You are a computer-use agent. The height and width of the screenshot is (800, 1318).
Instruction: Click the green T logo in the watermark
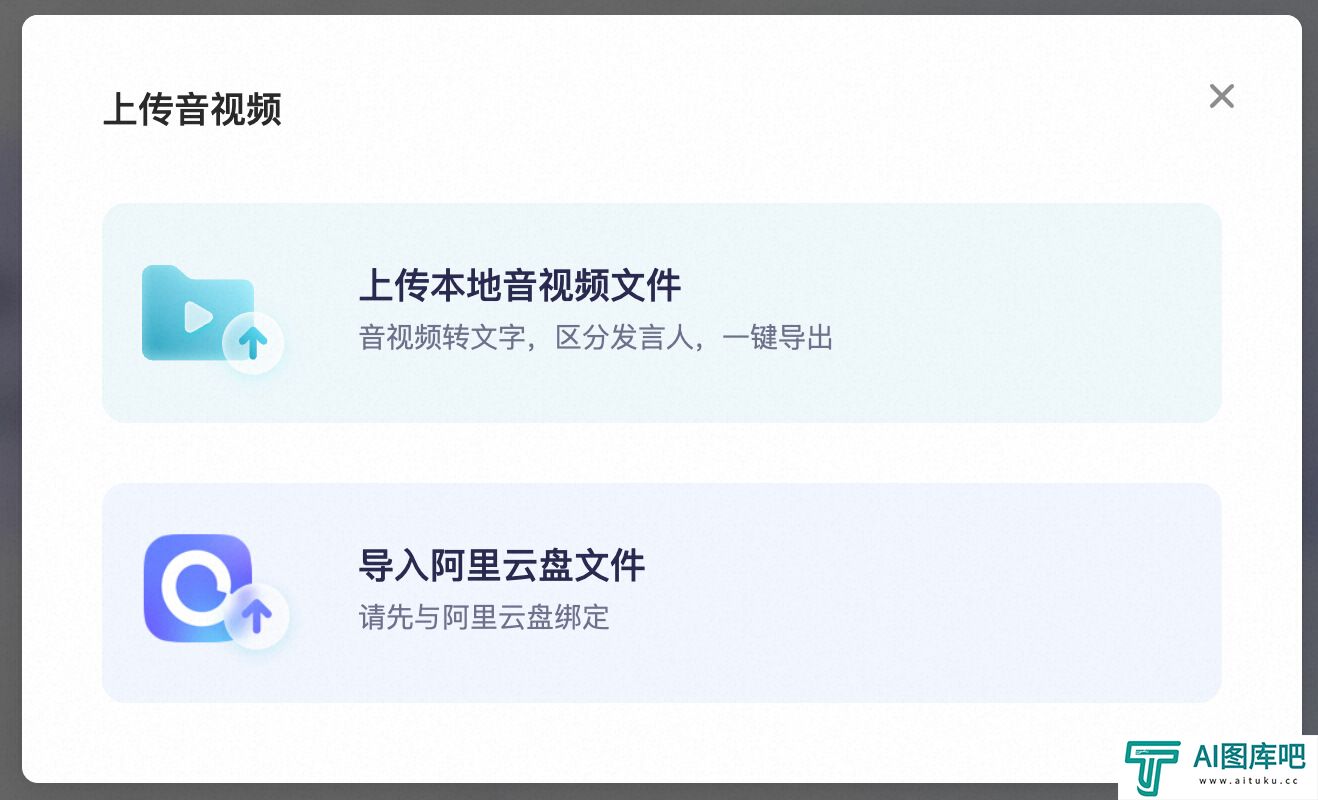click(1151, 768)
